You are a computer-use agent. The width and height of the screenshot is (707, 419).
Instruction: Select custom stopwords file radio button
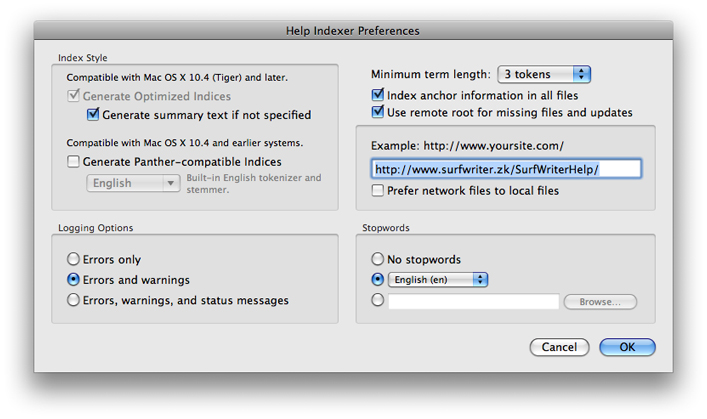(377, 300)
